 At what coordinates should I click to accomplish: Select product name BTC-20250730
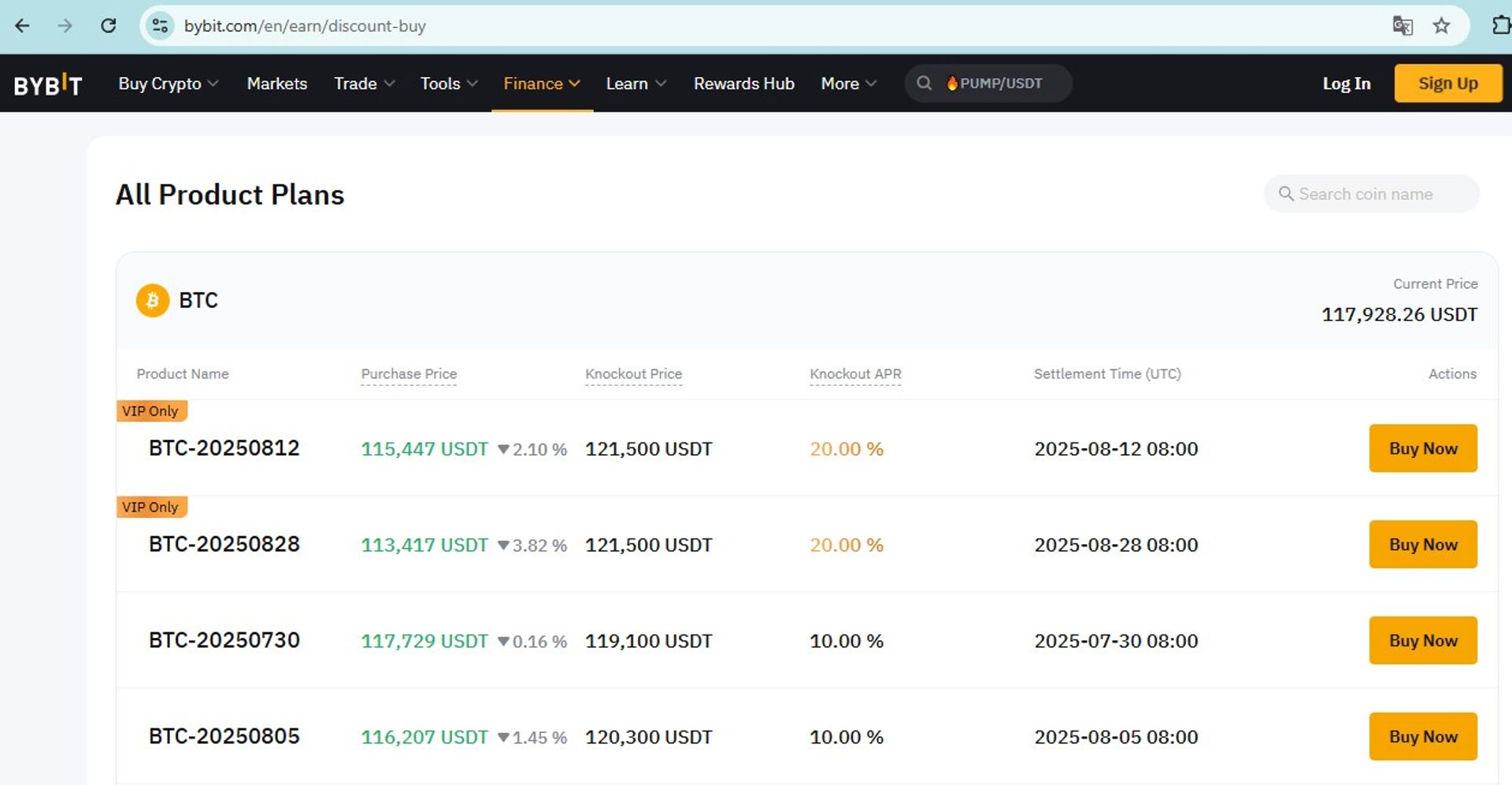coord(224,640)
